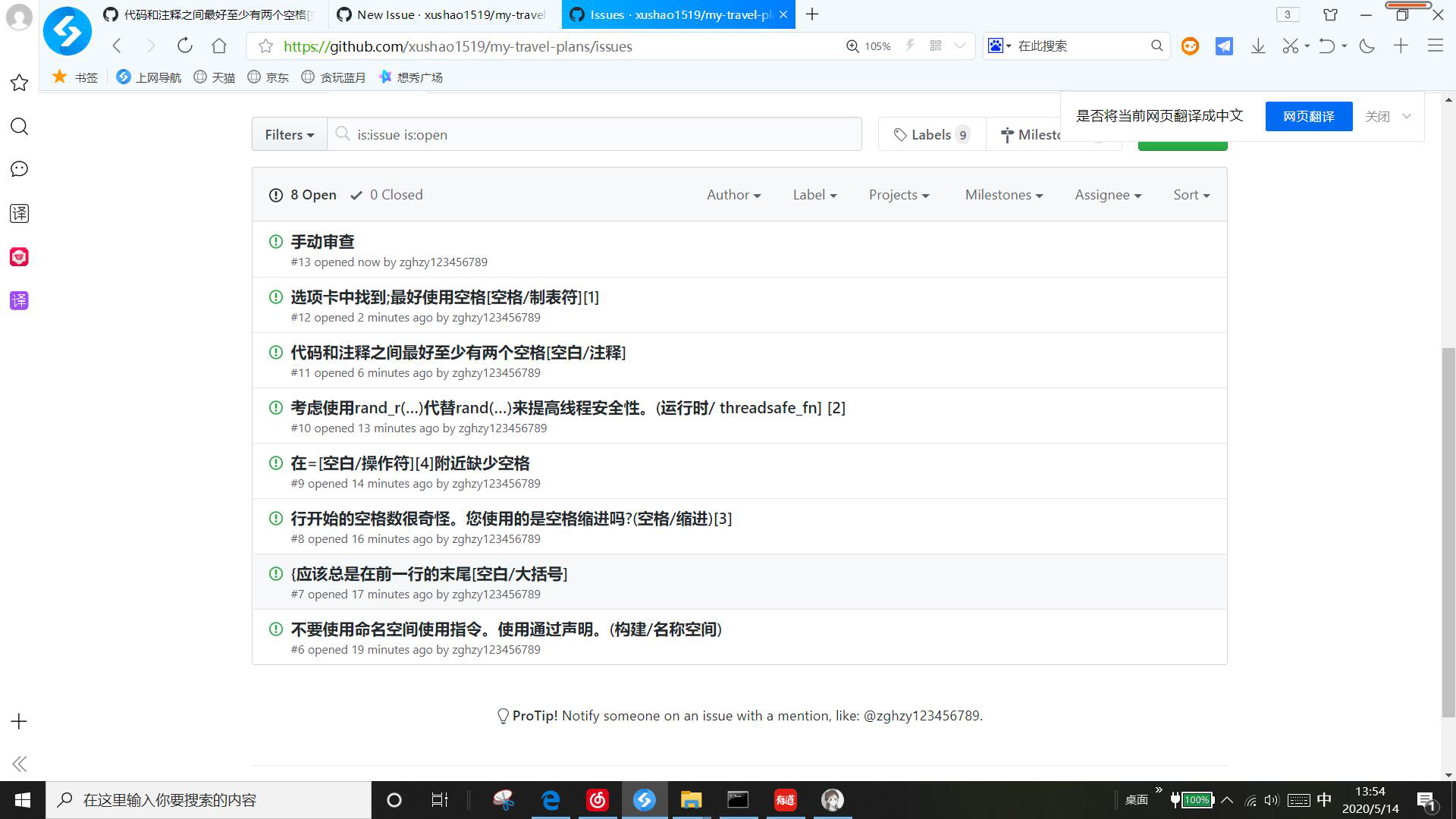Click the browser refresh icon
1456x819 pixels.
[x=184, y=45]
